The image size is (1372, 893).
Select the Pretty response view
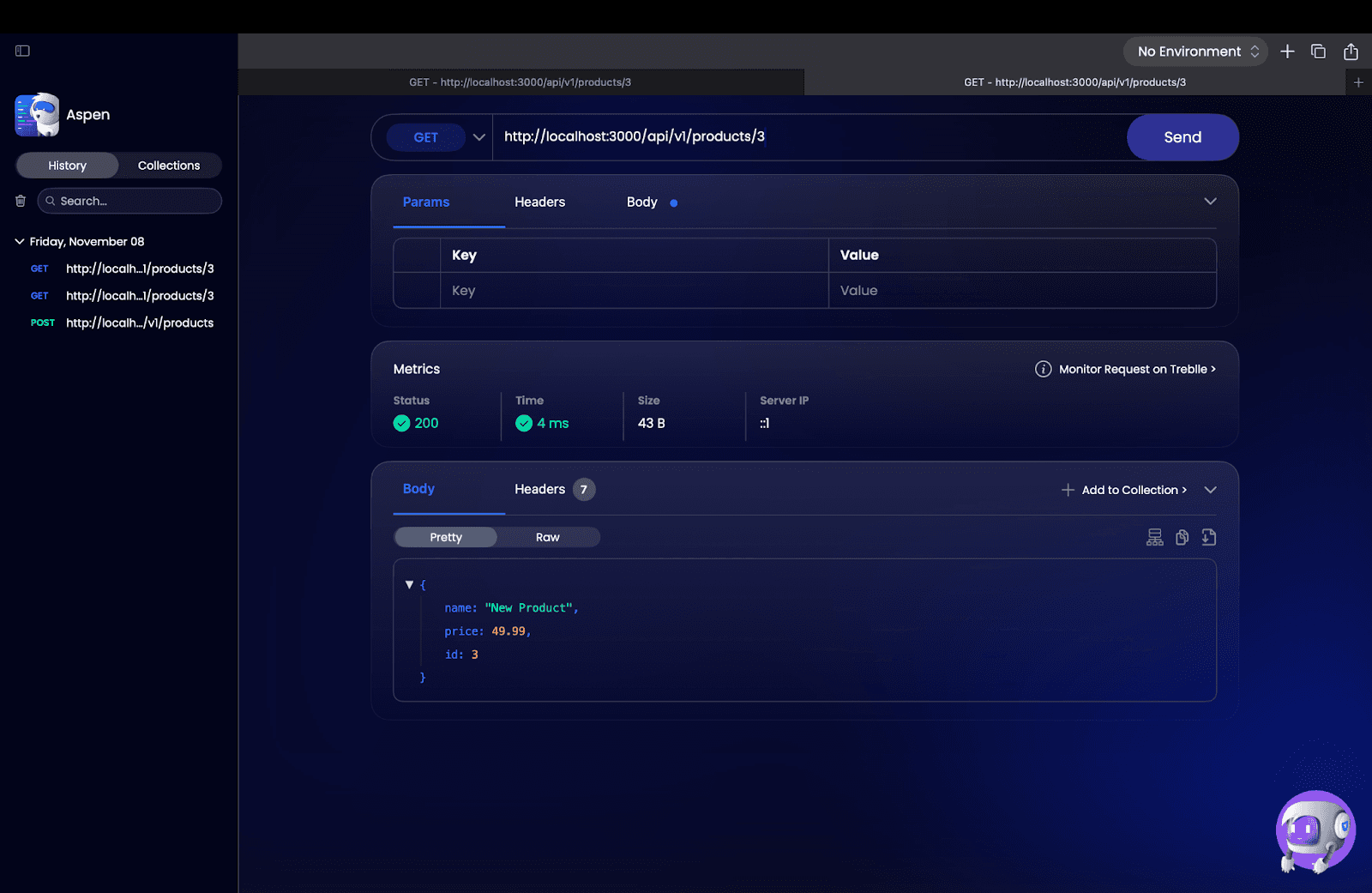(445, 536)
